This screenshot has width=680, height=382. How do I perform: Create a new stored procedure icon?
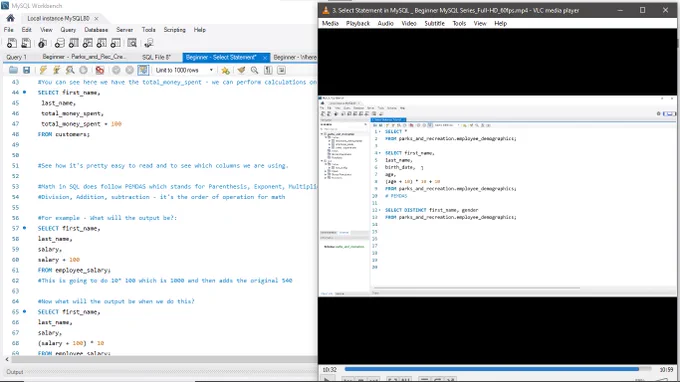pos(101,43)
